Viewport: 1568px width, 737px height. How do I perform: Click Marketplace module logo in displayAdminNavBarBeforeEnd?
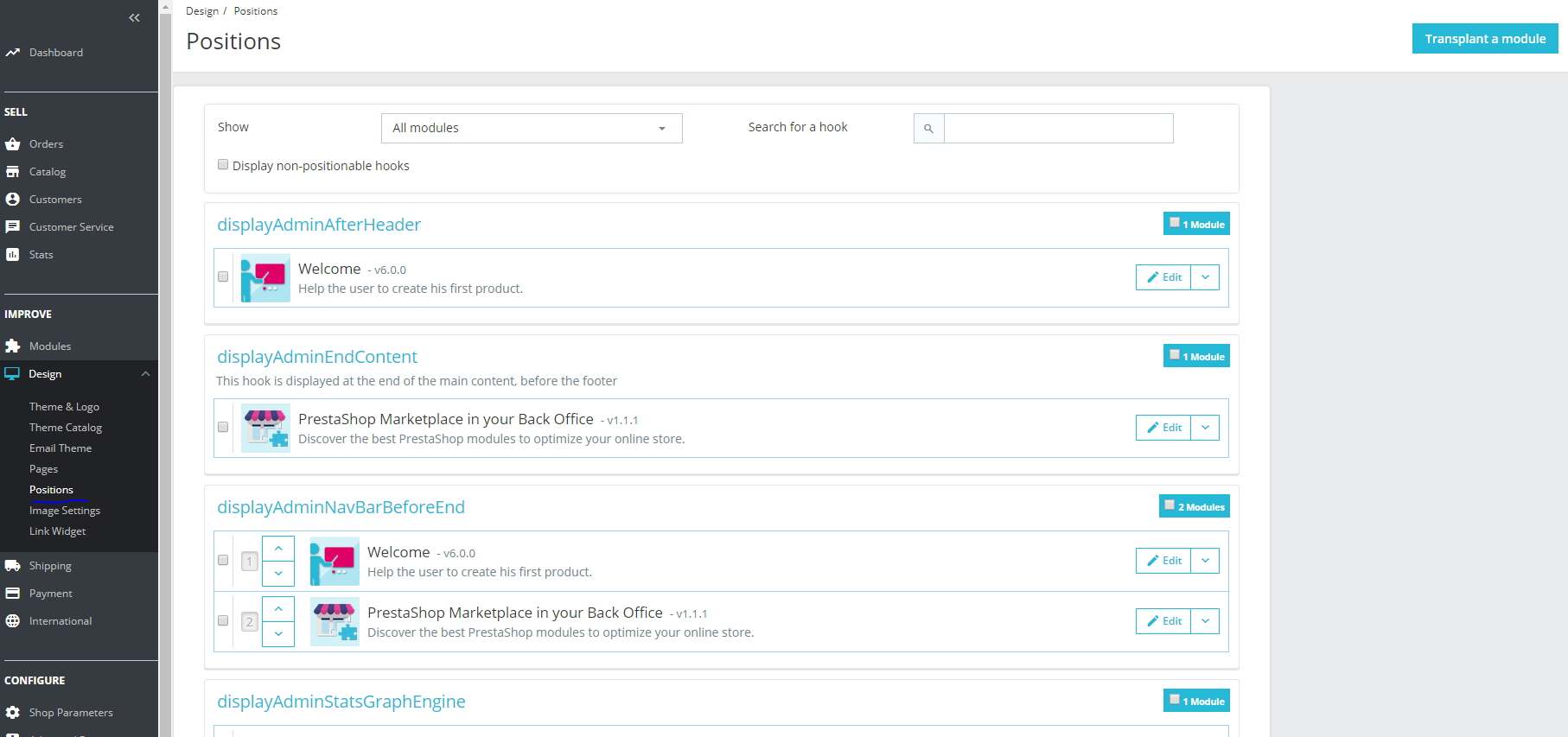pyautogui.click(x=335, y=621)
